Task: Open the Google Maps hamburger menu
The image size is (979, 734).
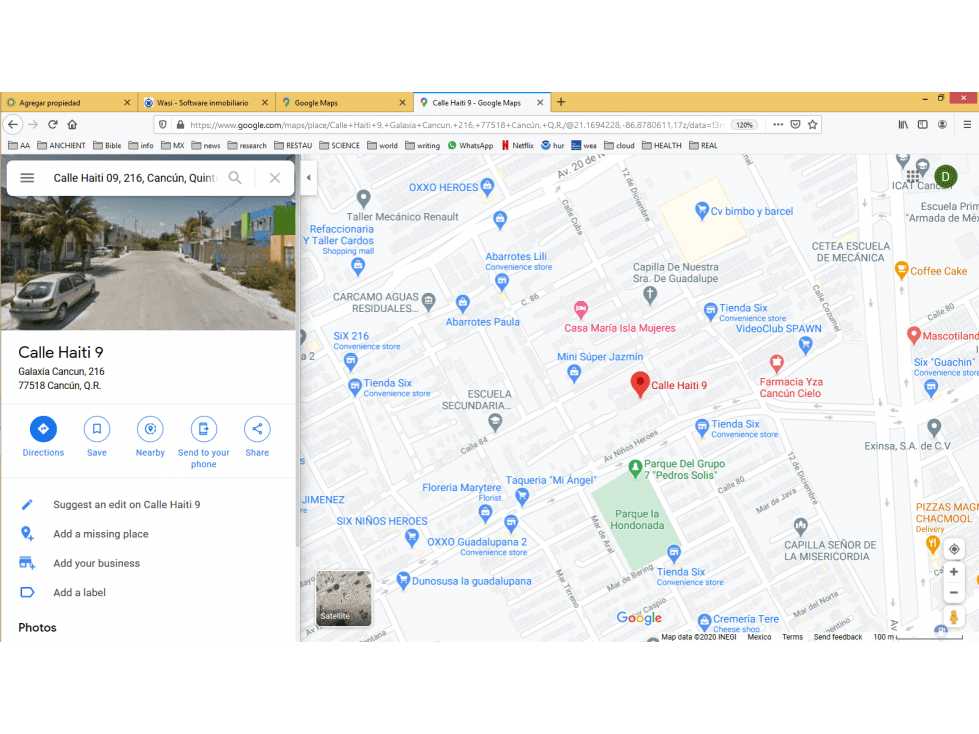Action: [27, 178]
